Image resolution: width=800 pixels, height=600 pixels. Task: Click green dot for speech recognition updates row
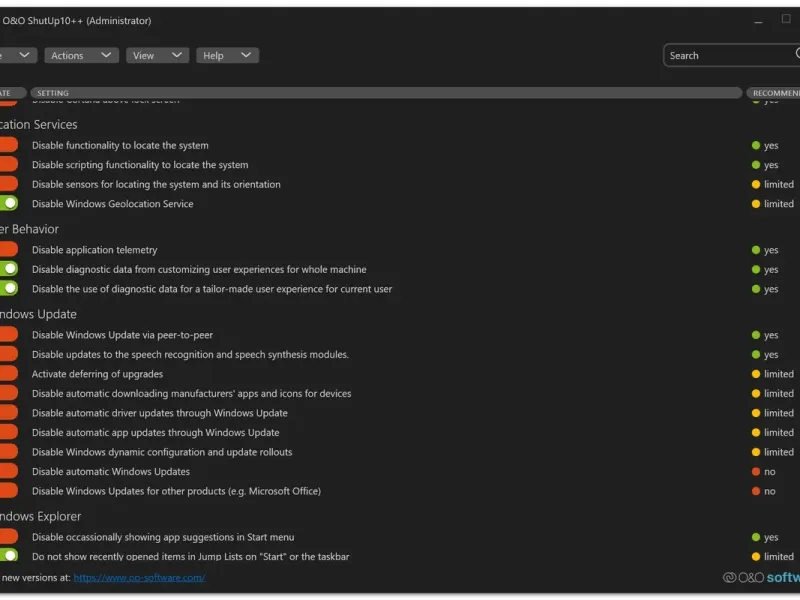(756, 355)
